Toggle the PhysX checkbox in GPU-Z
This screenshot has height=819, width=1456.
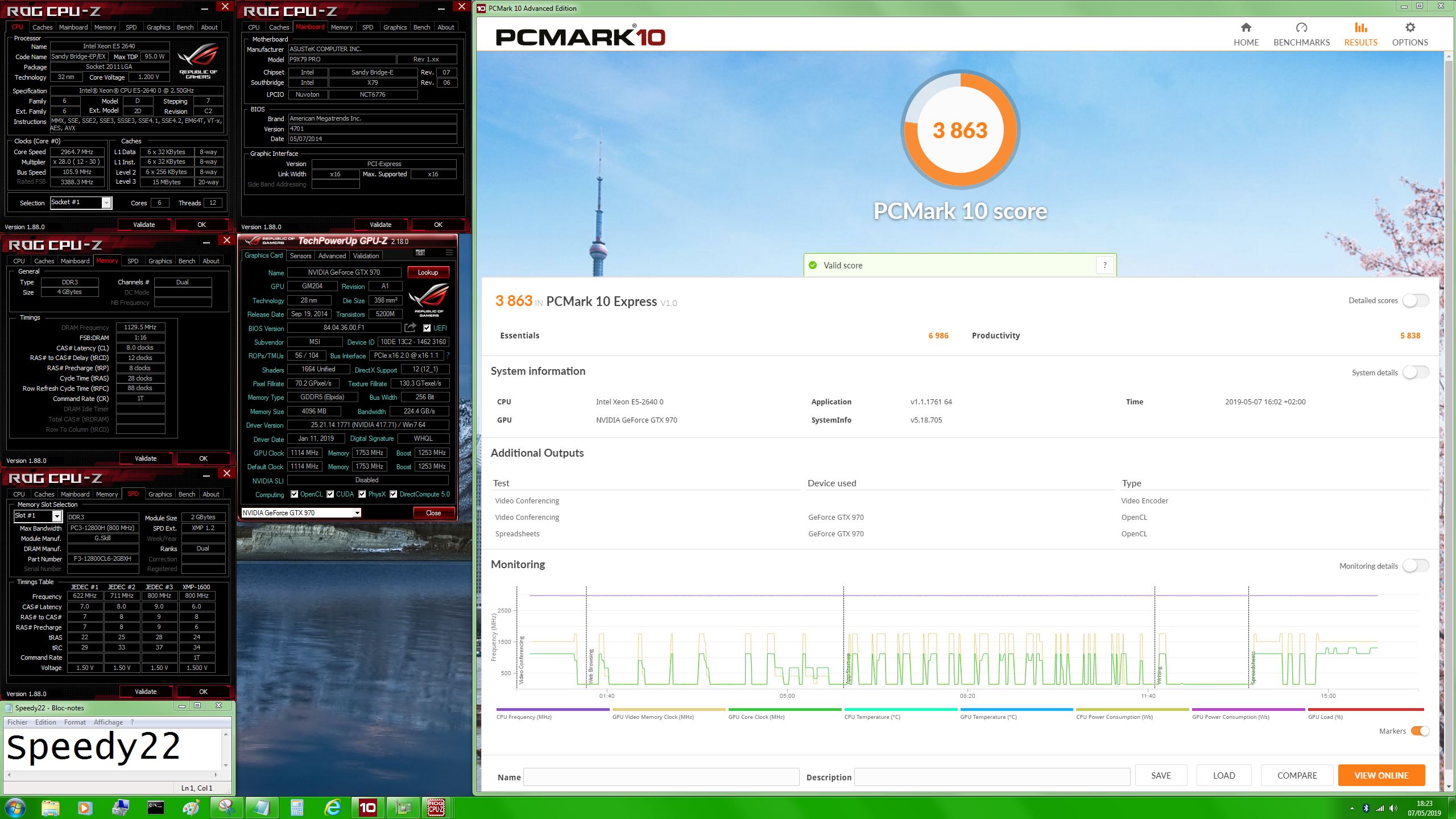362,494
